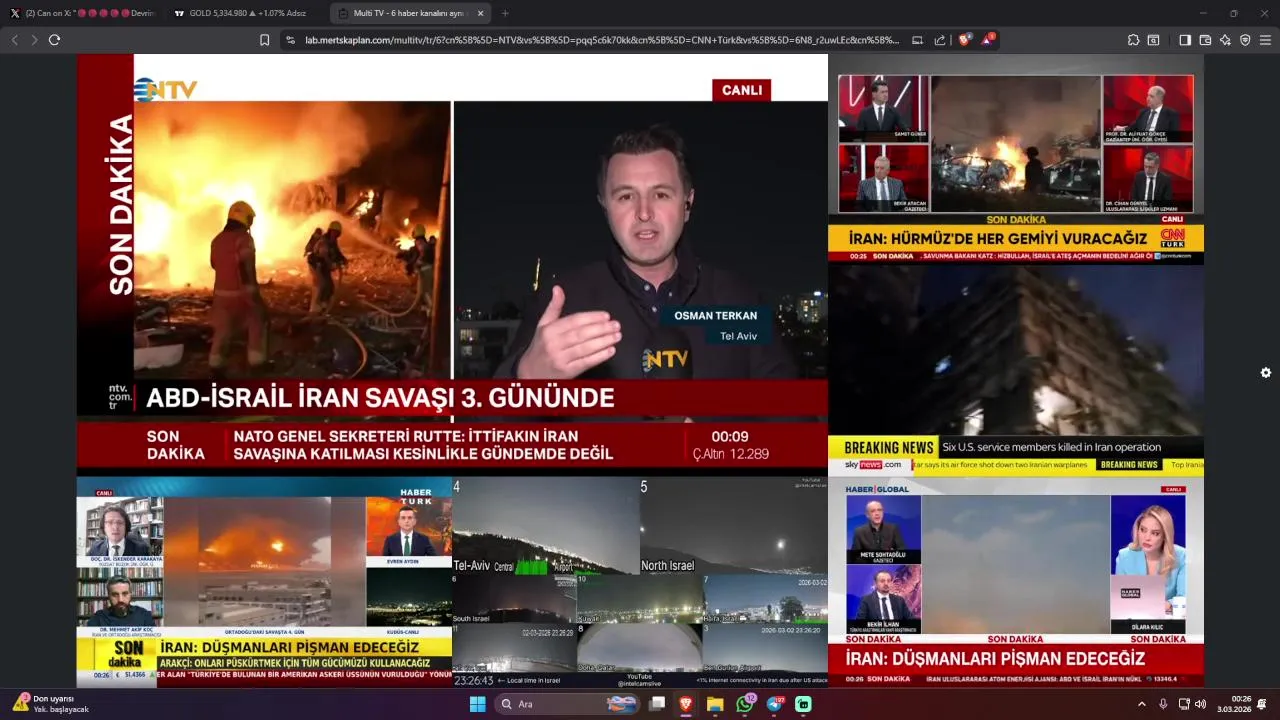The width and height of the screenshot is (1280, 720).
Task: Open a new browser tab with plus
Action: [x=505, y=13]
